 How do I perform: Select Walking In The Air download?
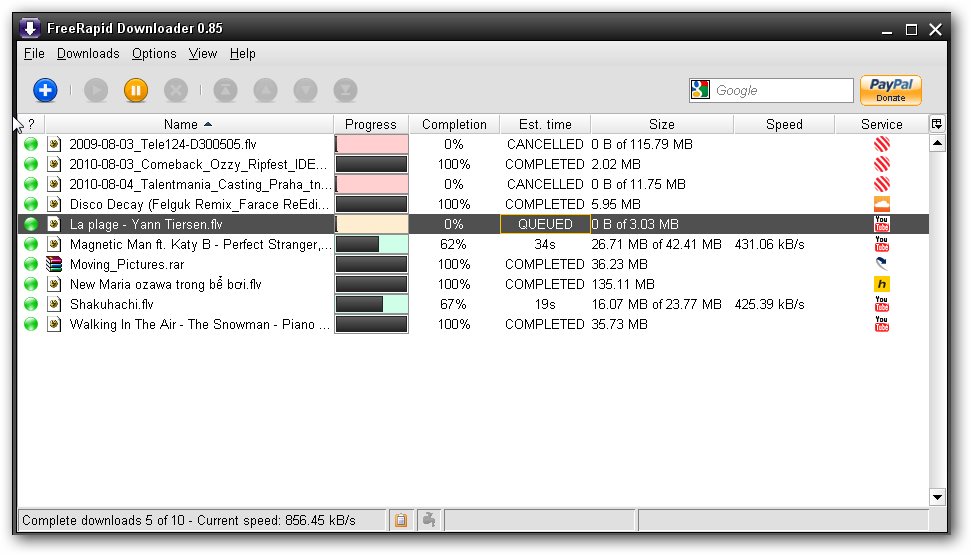click(x=473, y=324)
